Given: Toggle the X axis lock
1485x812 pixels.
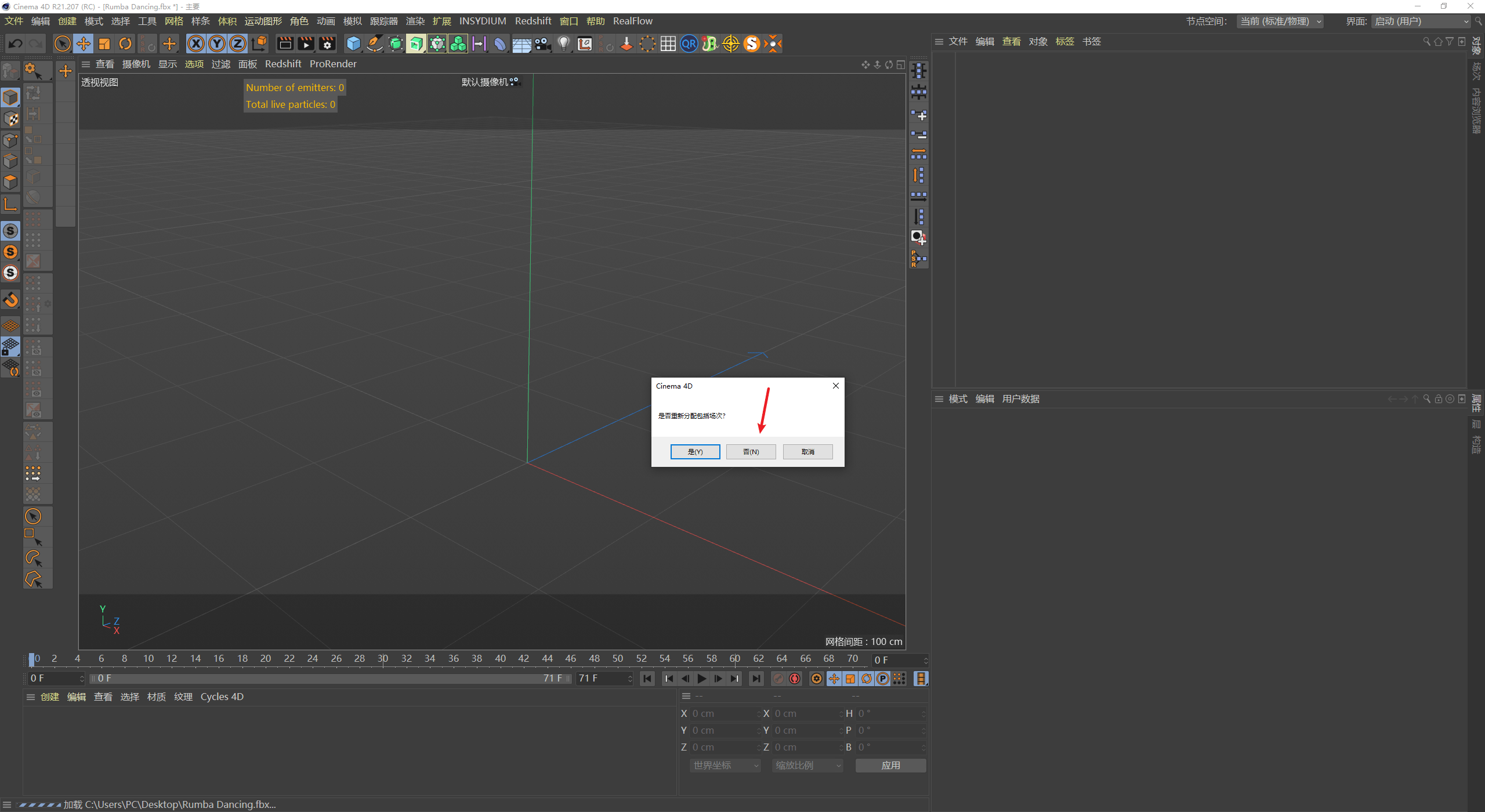Looking at the screenshot, I should (x=196, y=43).
